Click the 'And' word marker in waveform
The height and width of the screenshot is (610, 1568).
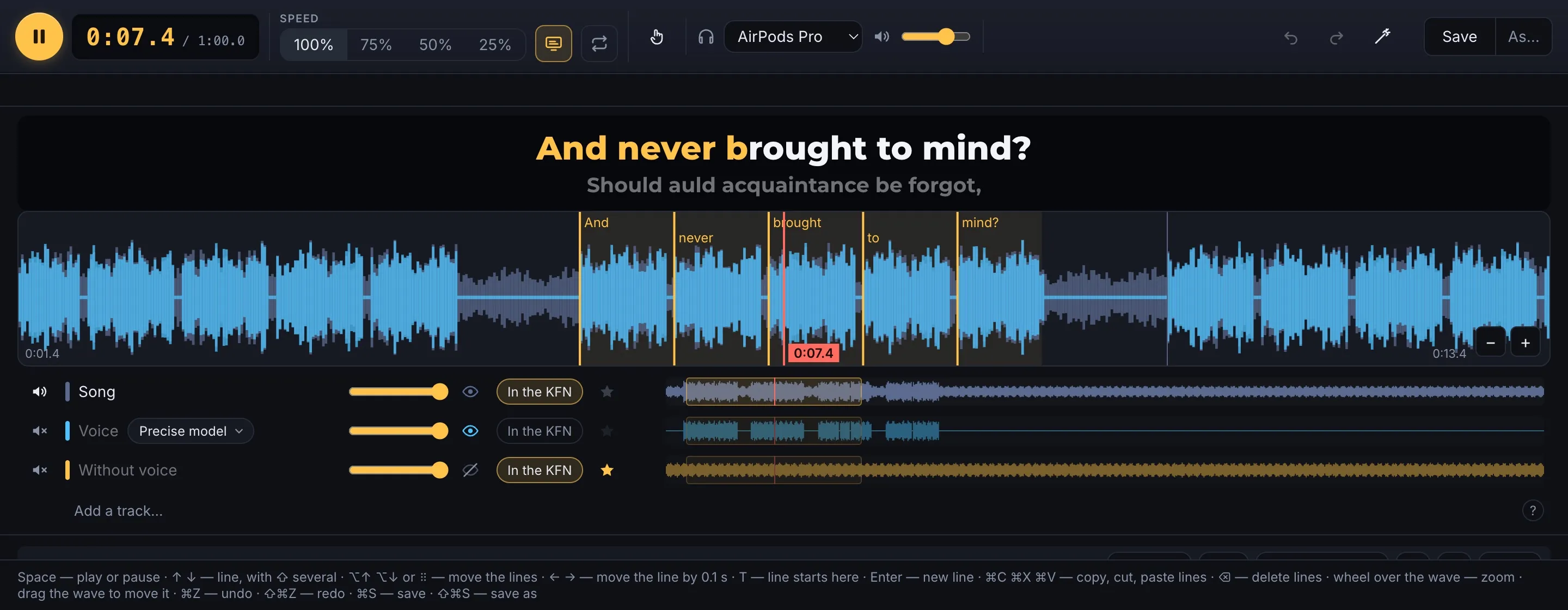pyautogui.click(x=596, y=223)
